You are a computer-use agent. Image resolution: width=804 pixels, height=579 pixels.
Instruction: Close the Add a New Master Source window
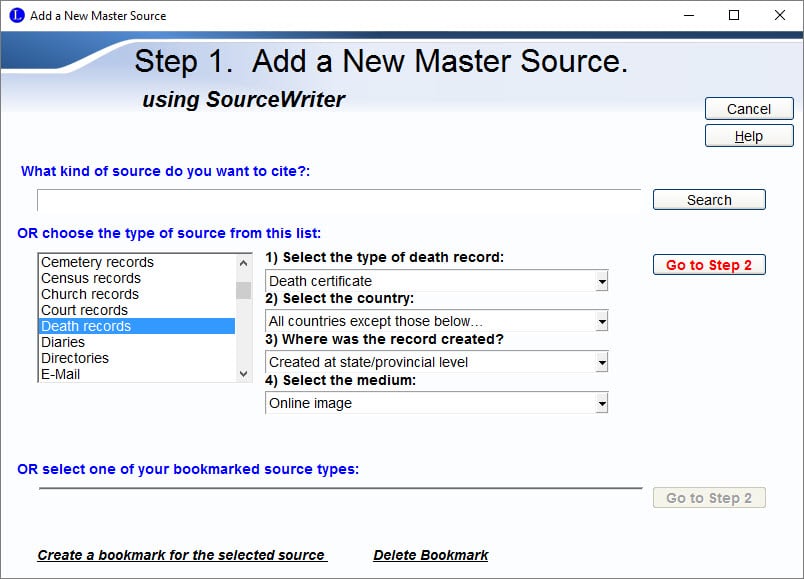point(779,15)
